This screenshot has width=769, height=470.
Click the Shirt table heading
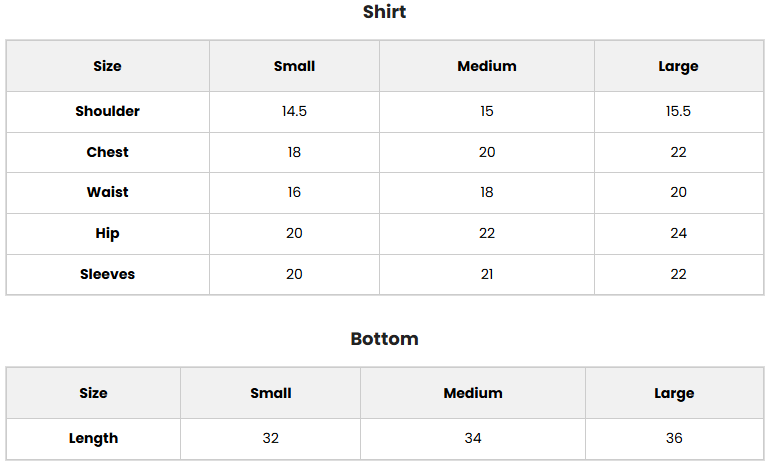tap(384, 13)
